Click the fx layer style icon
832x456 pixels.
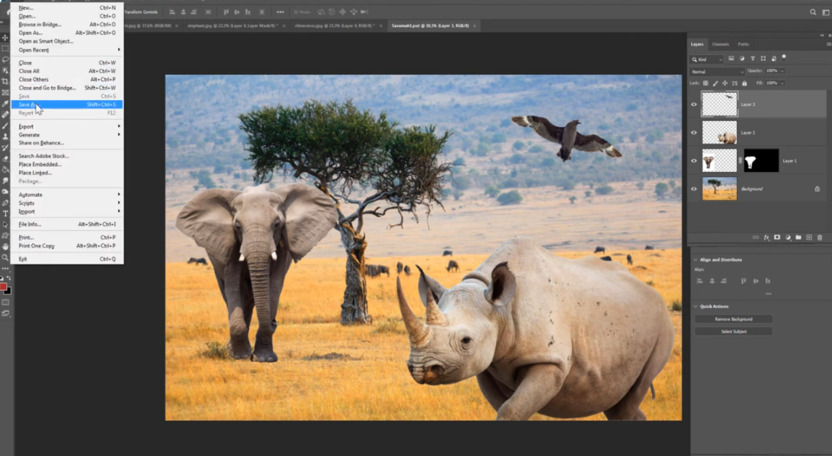[767, 237]
